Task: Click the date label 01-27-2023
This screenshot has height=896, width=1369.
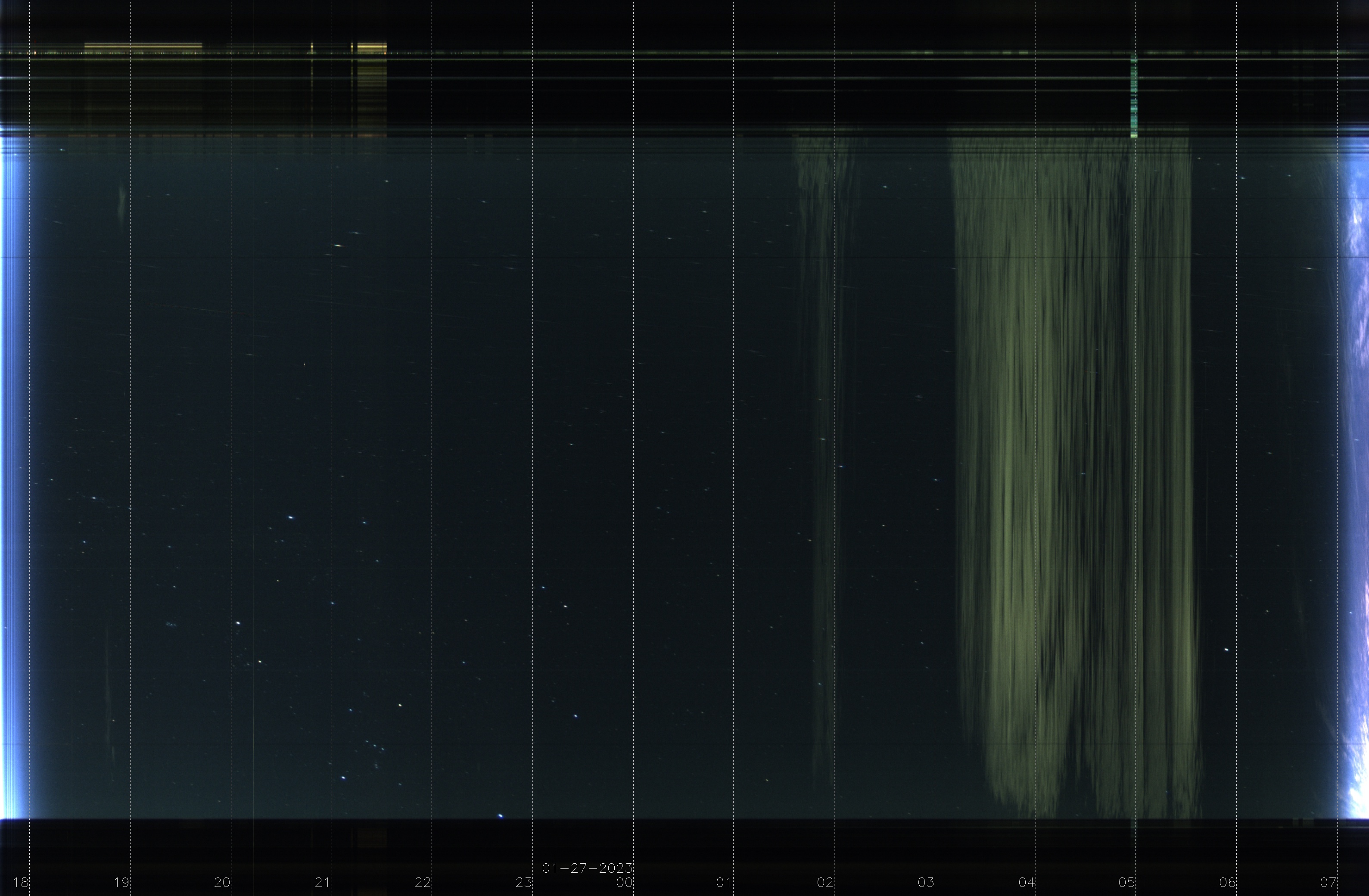Action: click(587, 868)
